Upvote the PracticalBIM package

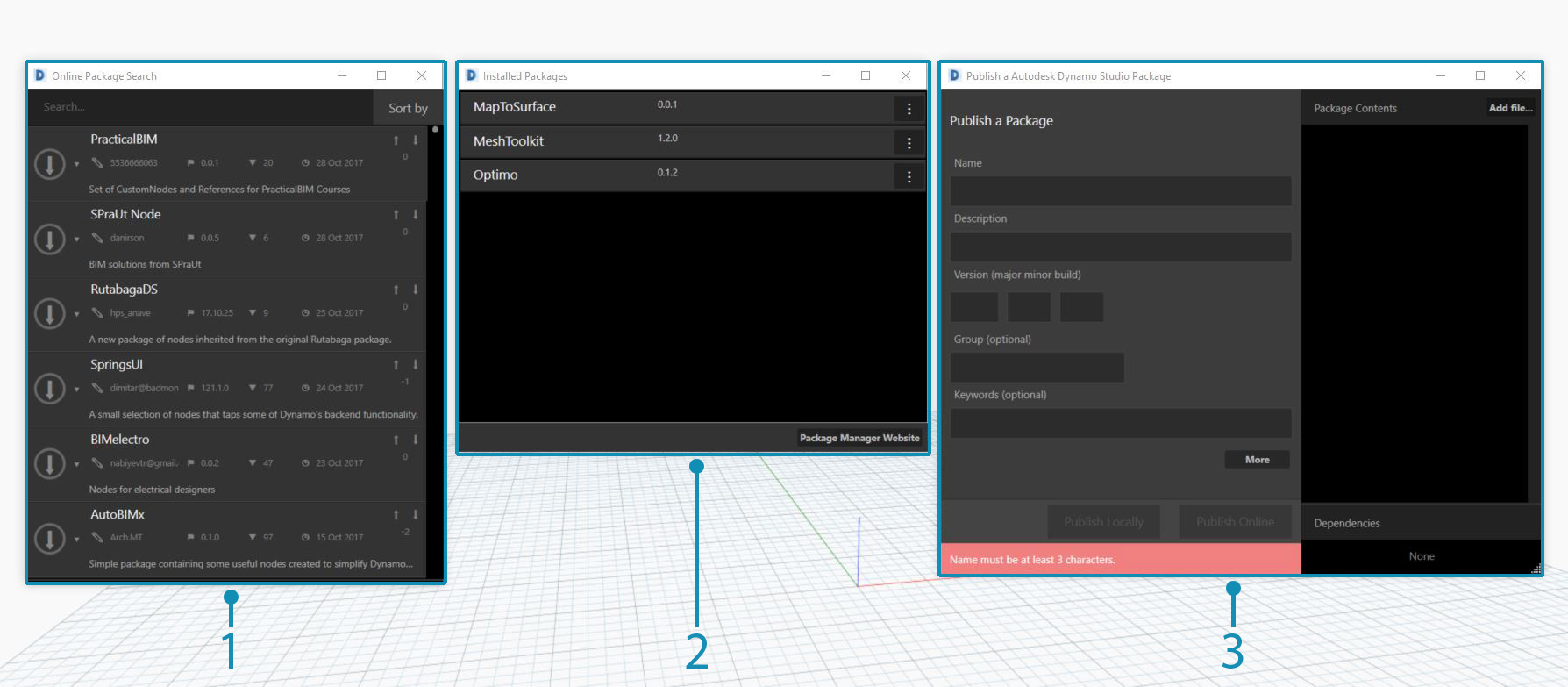tap(396, 140)
